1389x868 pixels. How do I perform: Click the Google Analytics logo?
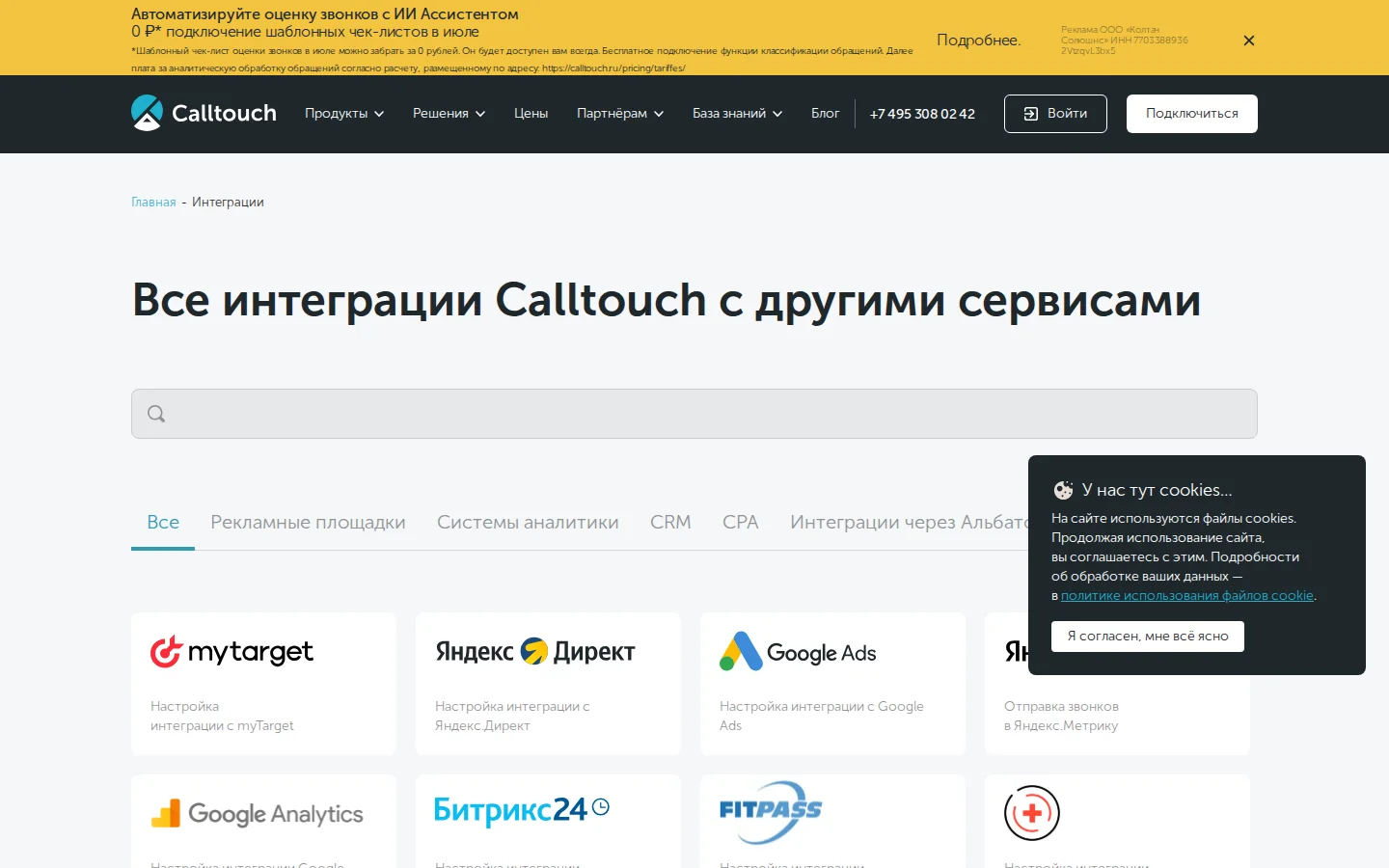(x=258, y=814)
